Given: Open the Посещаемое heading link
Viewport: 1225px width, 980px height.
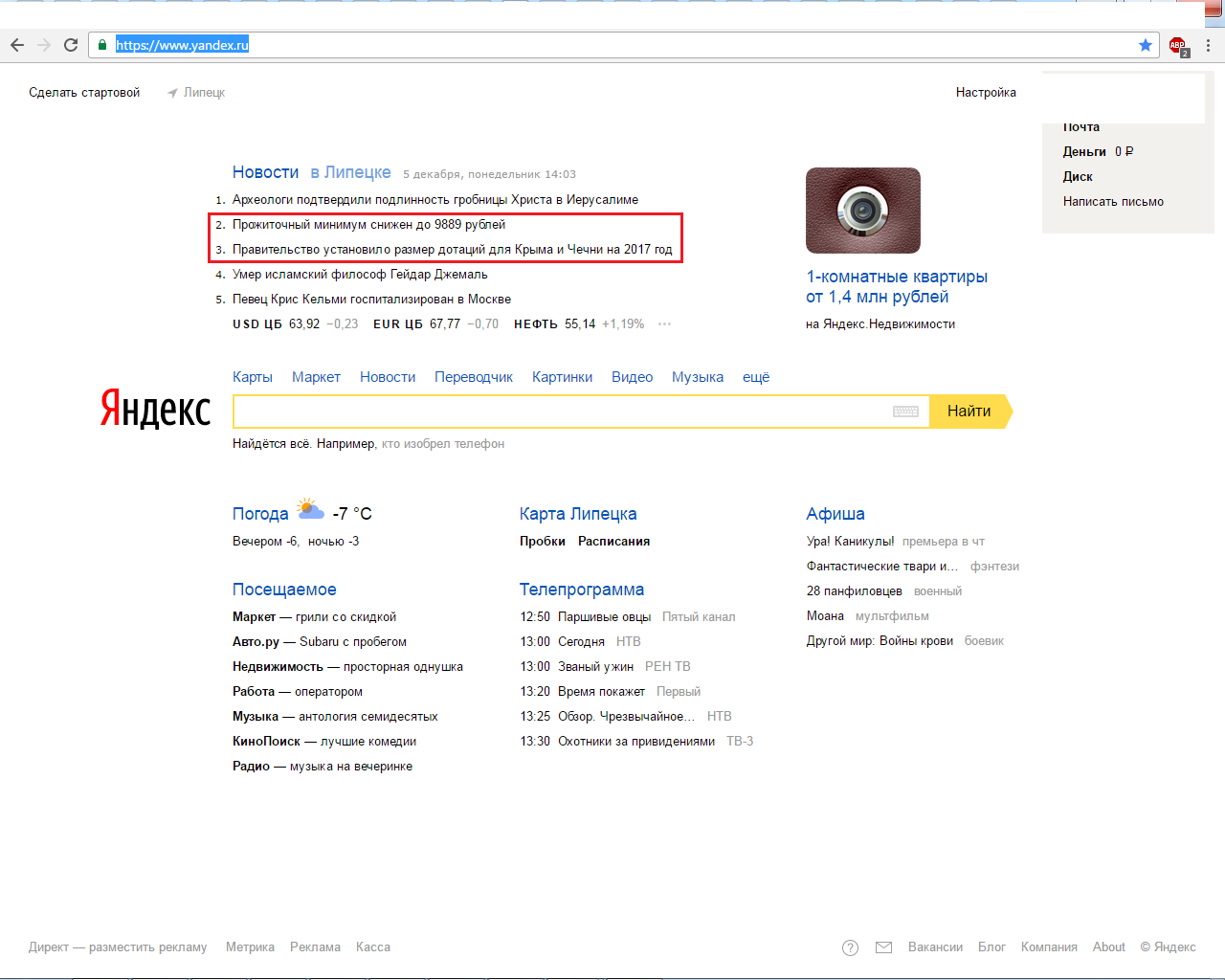Looking at the screenshot, I should 284,590.
